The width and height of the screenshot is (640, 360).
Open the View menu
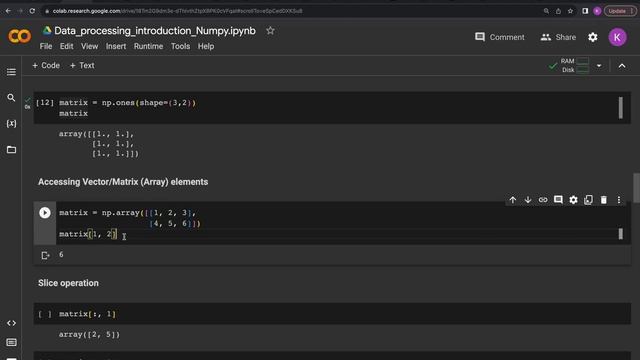pos(89,46)
